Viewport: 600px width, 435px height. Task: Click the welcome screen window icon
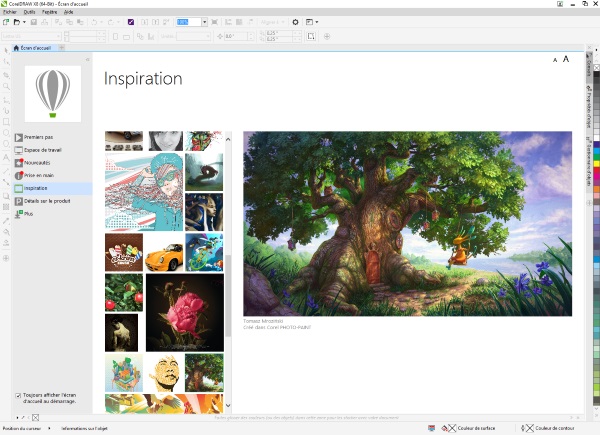309,22
